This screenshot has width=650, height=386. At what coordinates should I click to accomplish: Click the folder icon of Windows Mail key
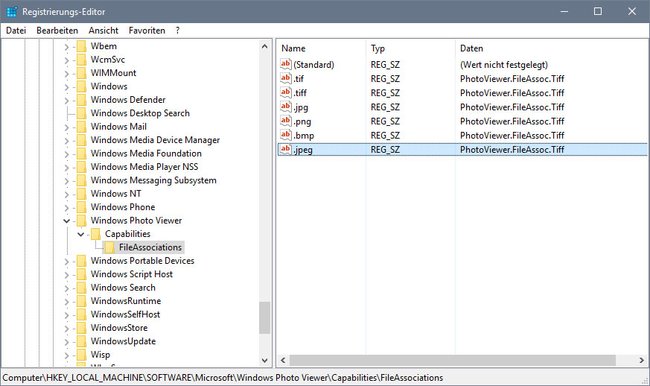[x=82, y=126]
